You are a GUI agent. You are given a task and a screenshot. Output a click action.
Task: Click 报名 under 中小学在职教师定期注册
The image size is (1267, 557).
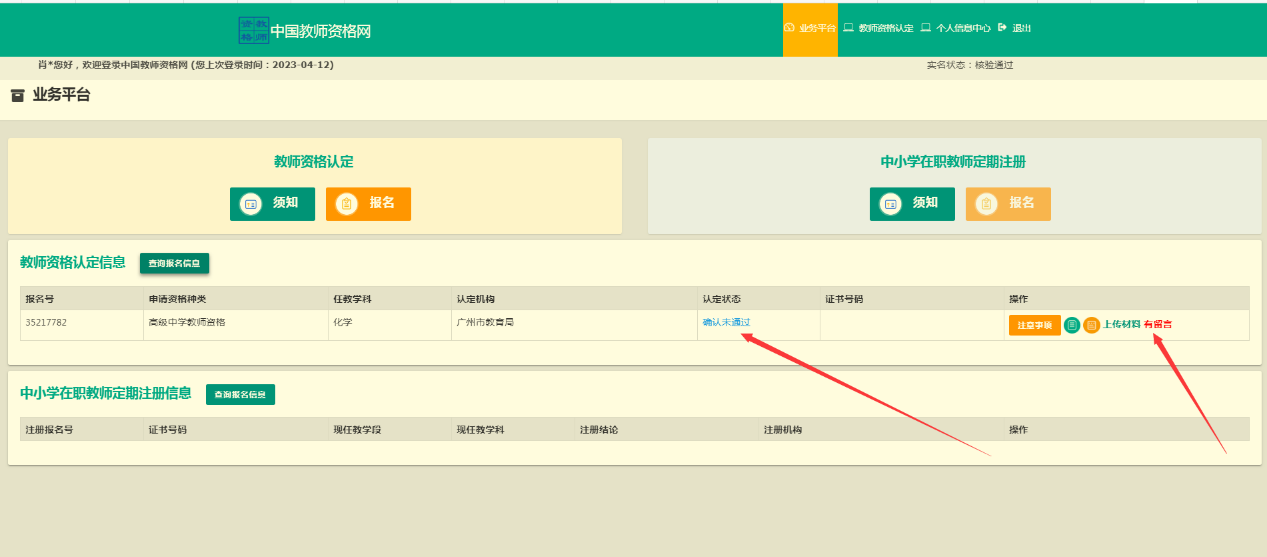[x=1008, y=203]
